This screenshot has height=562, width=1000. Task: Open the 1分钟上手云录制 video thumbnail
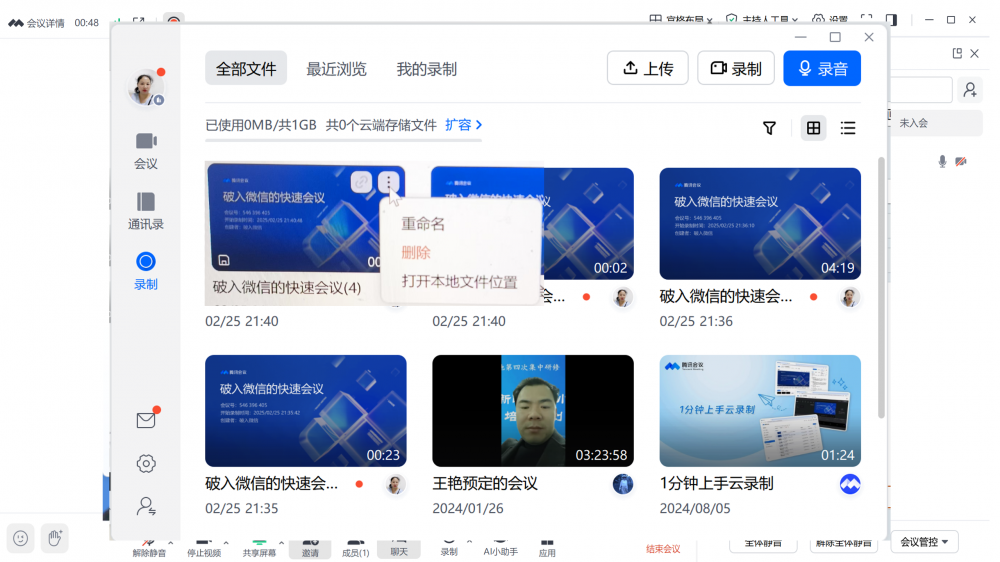point(760,411)
